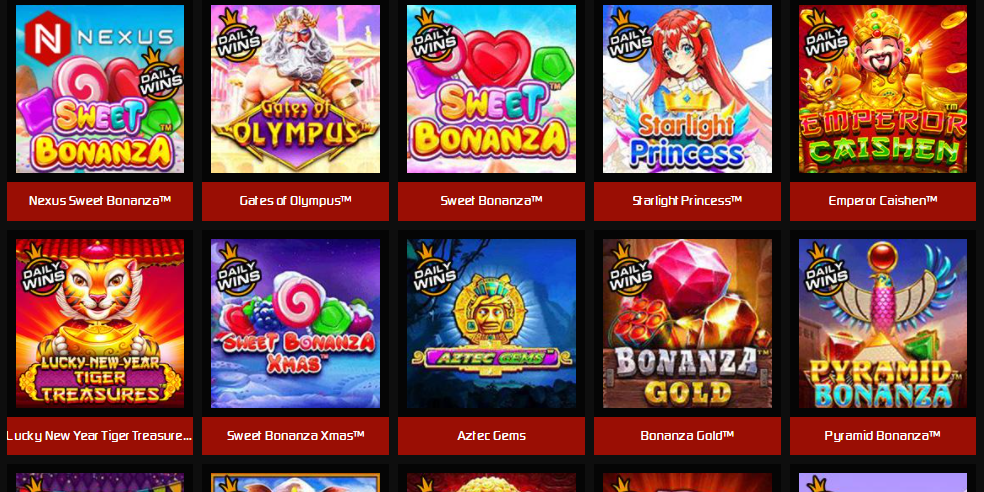Click the Nexus Sweet Bonanza™ red label button

point(100,201)
